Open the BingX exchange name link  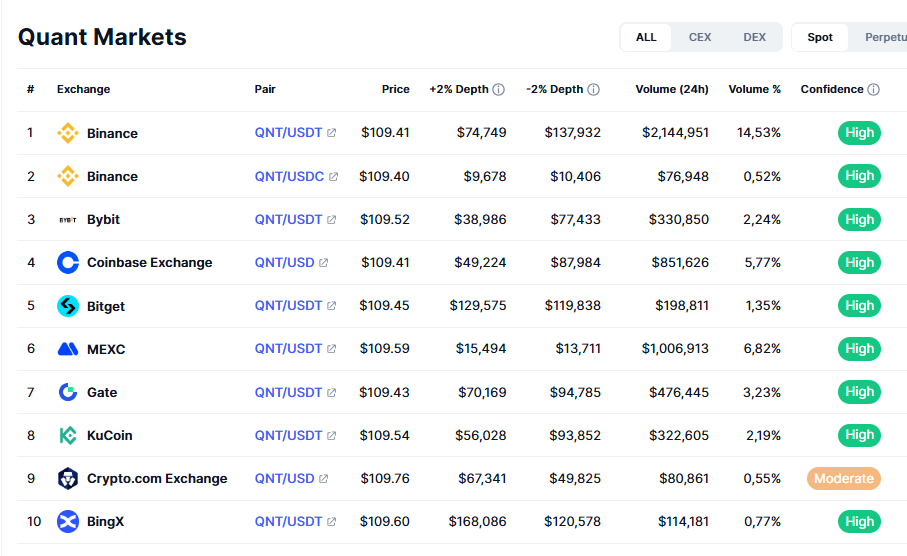coord(105,521)
